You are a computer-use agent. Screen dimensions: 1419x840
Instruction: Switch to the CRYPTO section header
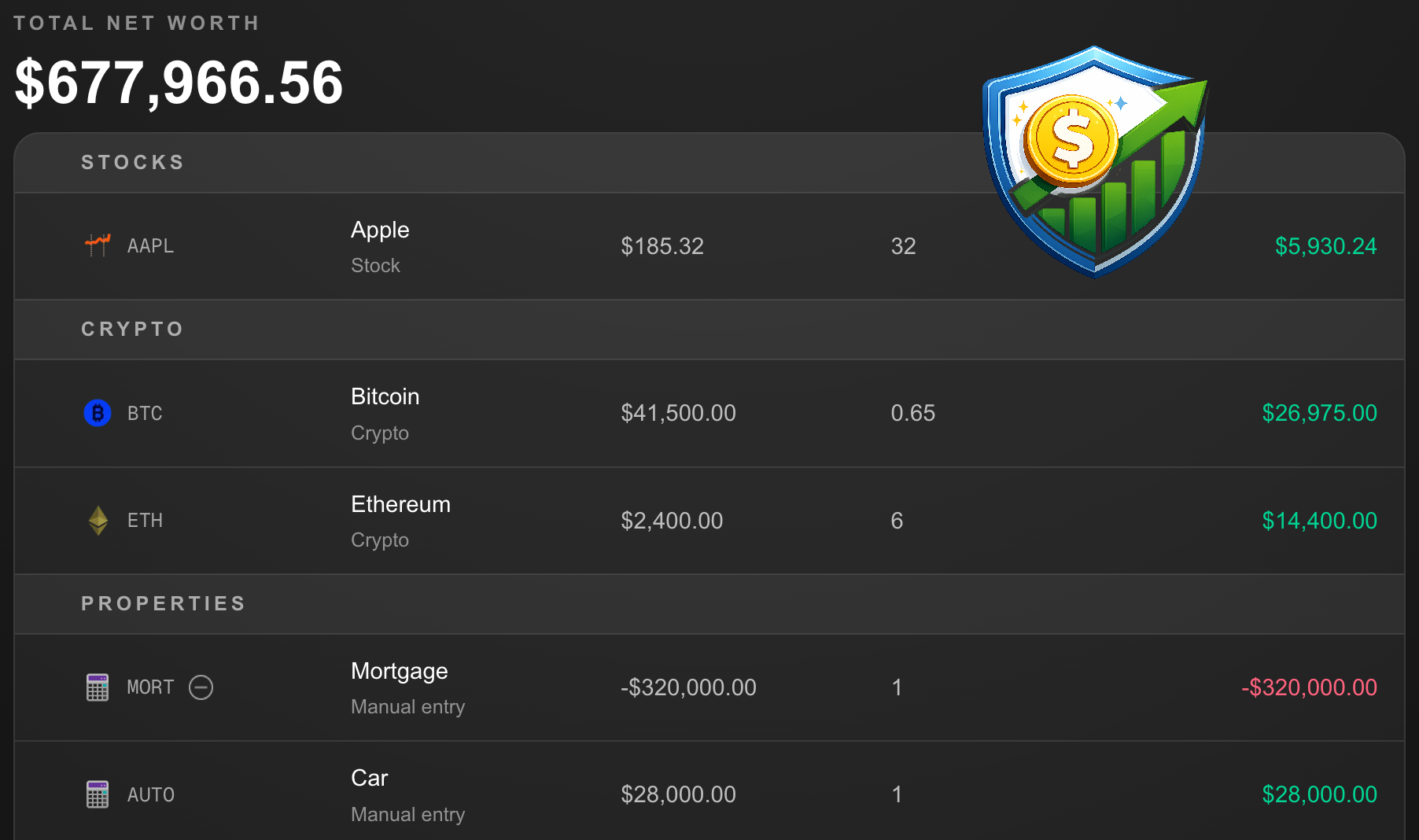132,329
